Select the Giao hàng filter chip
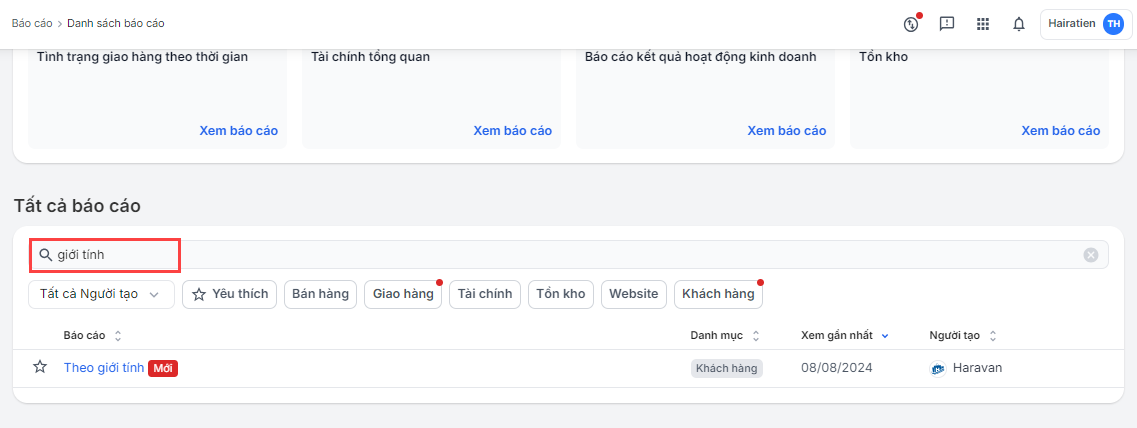Viewport: 1137px width, 428px height. click(x=403, y=294)
